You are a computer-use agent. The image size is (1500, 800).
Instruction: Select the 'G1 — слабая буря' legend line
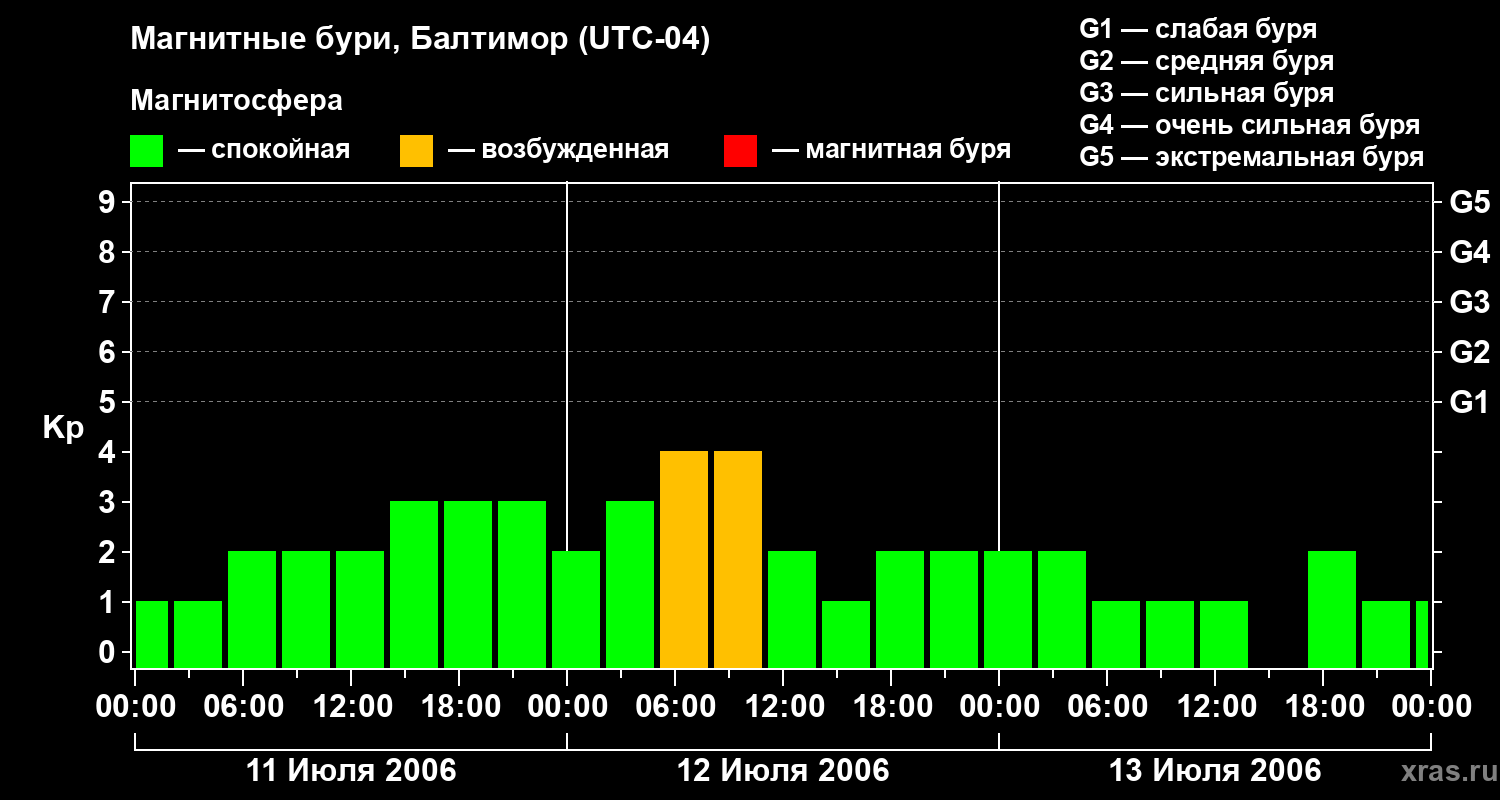pyautogui.click(x=1198, y=29)
